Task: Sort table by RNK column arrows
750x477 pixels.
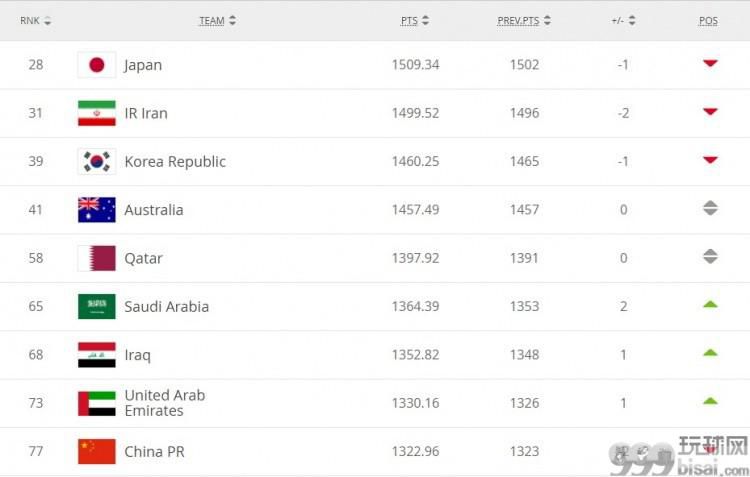Action: pyautogui.click(x=47, y=21)
